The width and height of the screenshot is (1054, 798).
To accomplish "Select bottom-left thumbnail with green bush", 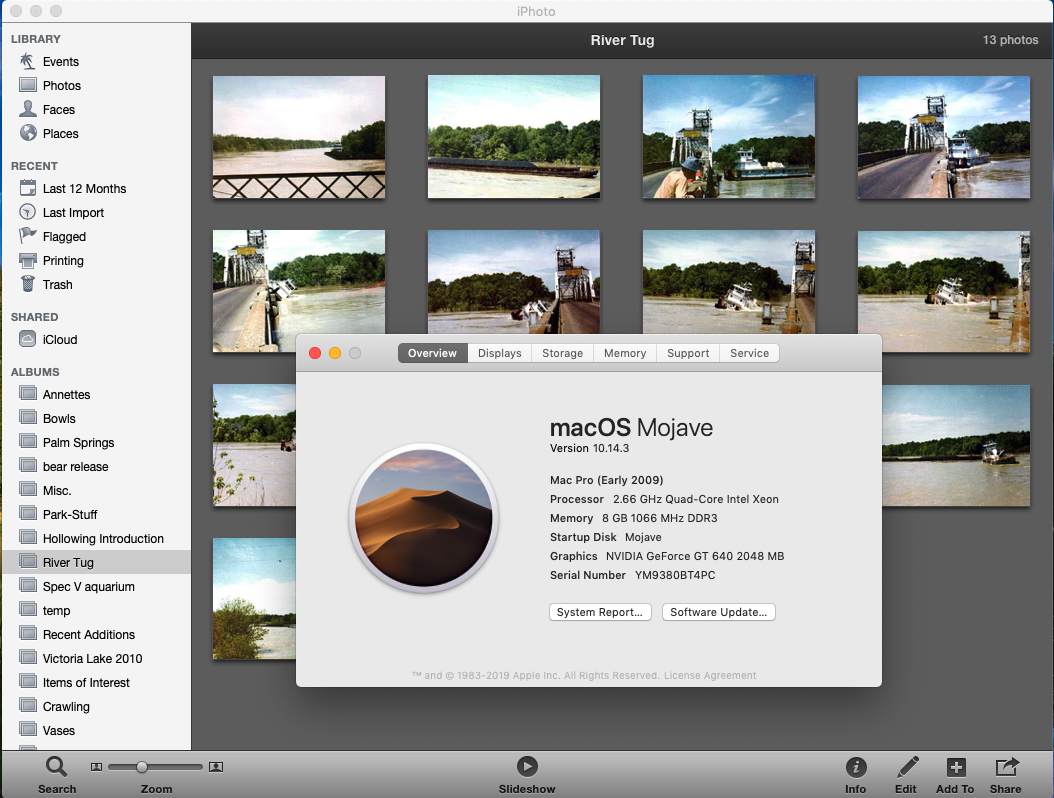I will point(254,598).
